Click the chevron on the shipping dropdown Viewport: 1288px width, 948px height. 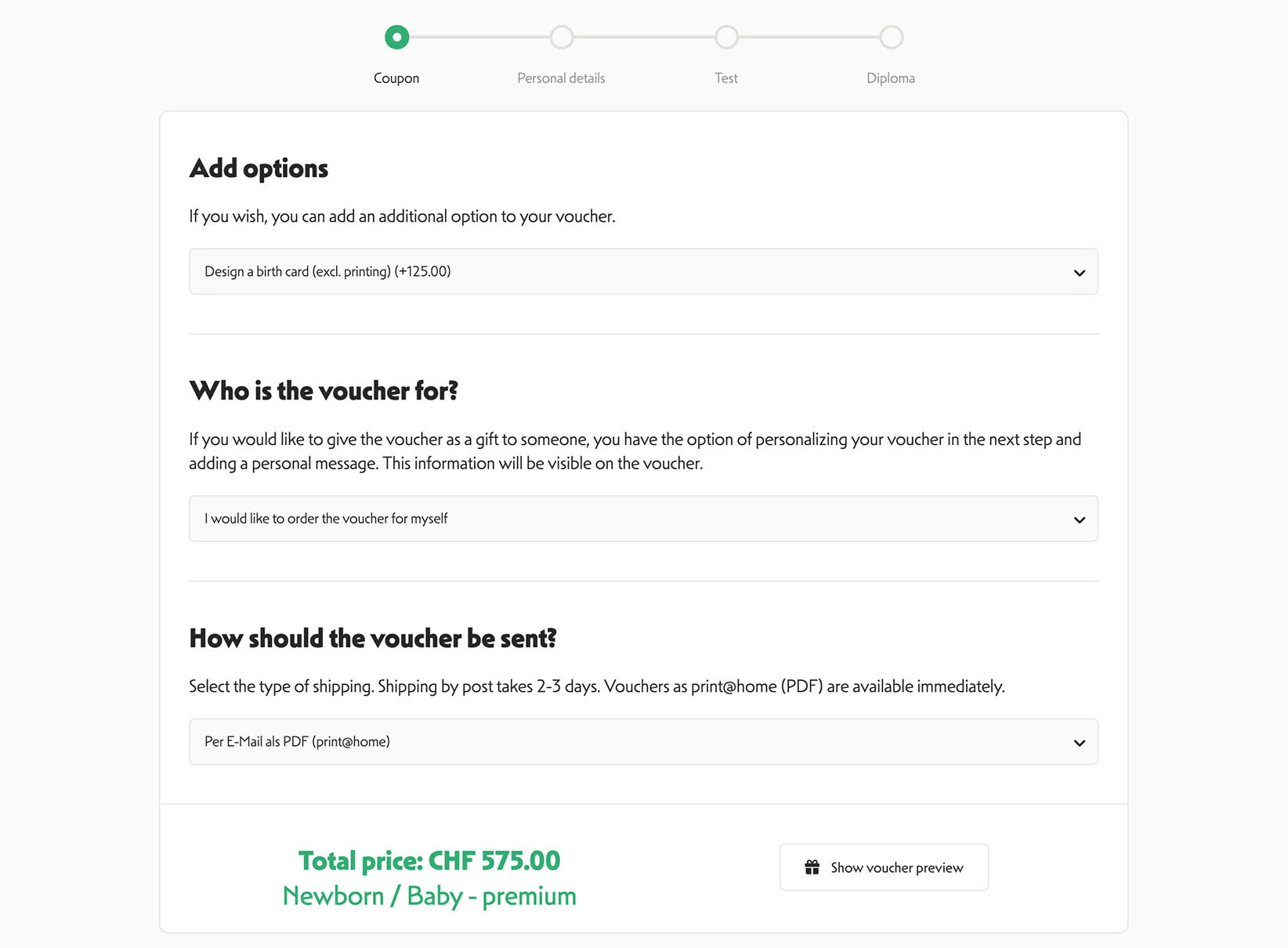pos(1079,741)
